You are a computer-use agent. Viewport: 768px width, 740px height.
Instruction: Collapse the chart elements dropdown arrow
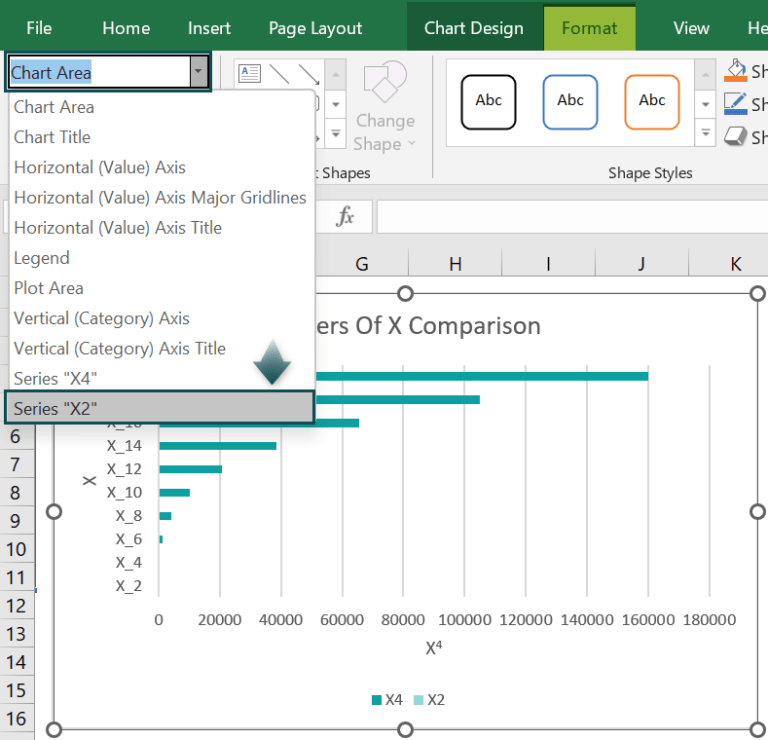[198, 72]
